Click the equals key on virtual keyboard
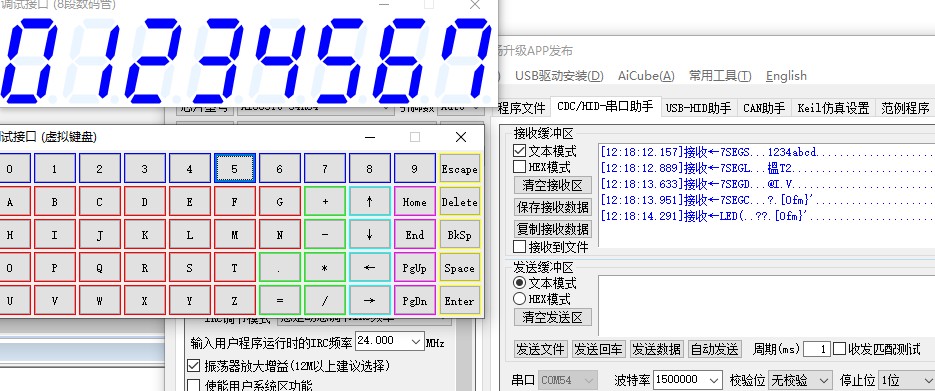 (x=280, y=300)
